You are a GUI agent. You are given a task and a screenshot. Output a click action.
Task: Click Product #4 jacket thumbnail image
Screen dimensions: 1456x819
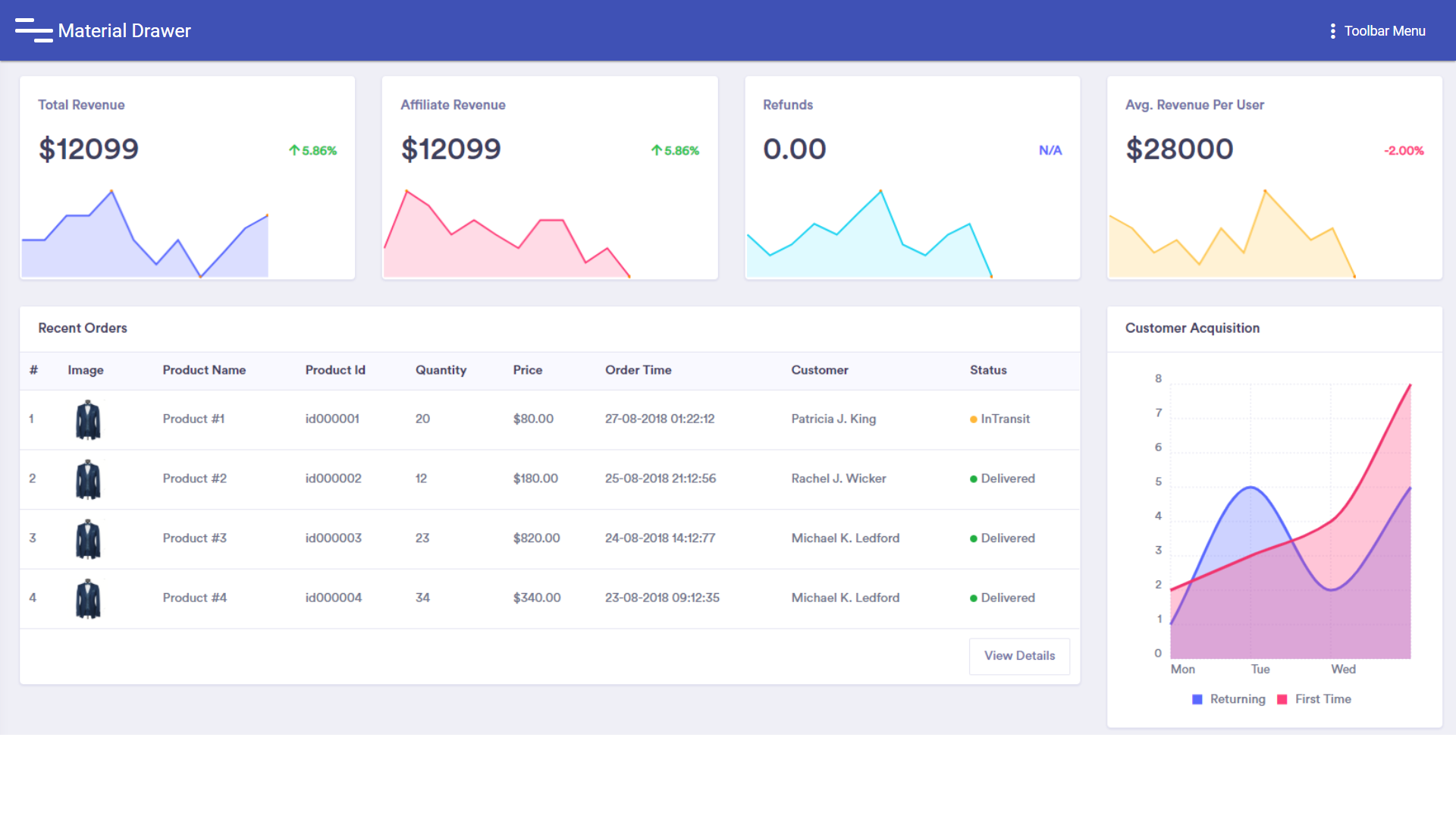coord(88,598)
